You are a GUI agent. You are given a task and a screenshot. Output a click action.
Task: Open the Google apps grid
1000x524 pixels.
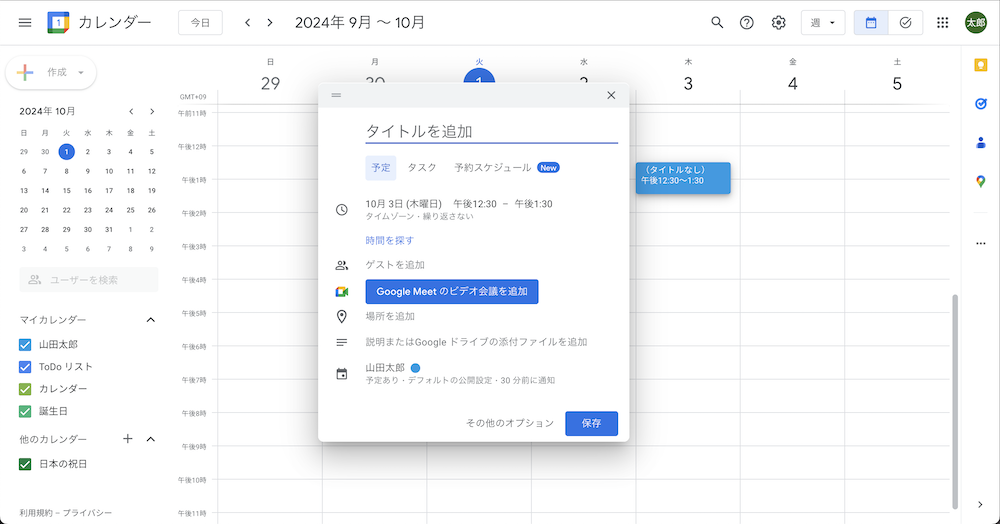tap(942, 22)
